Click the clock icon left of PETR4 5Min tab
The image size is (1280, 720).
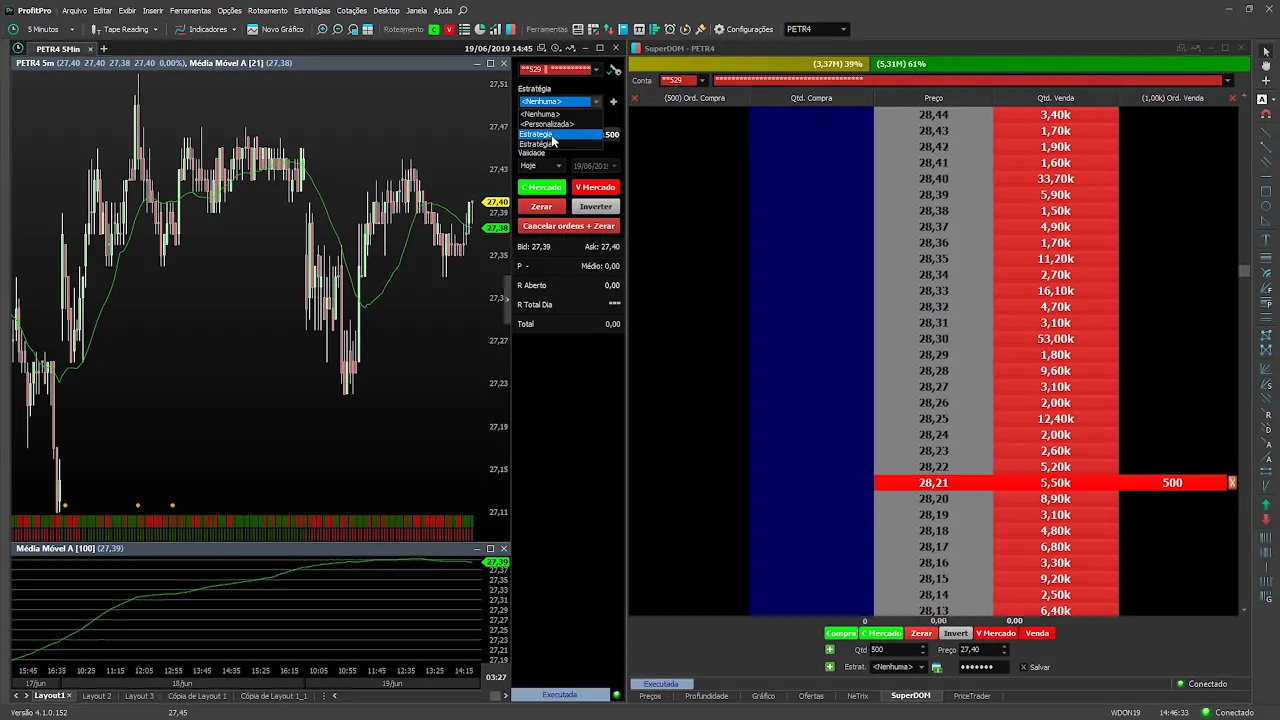pyautogui.click(x=19, y=48)
